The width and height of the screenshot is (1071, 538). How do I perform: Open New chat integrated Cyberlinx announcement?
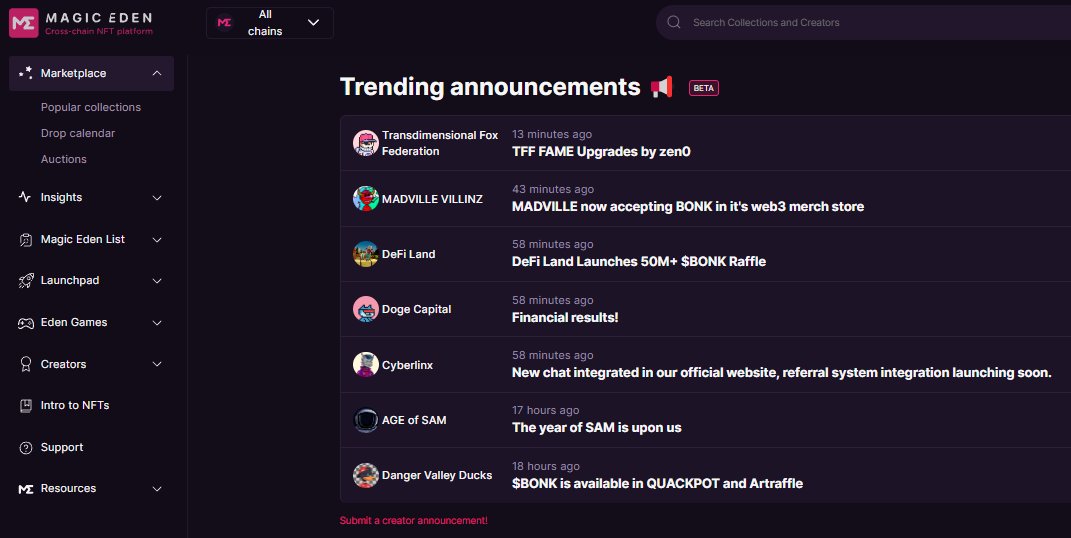781,373
